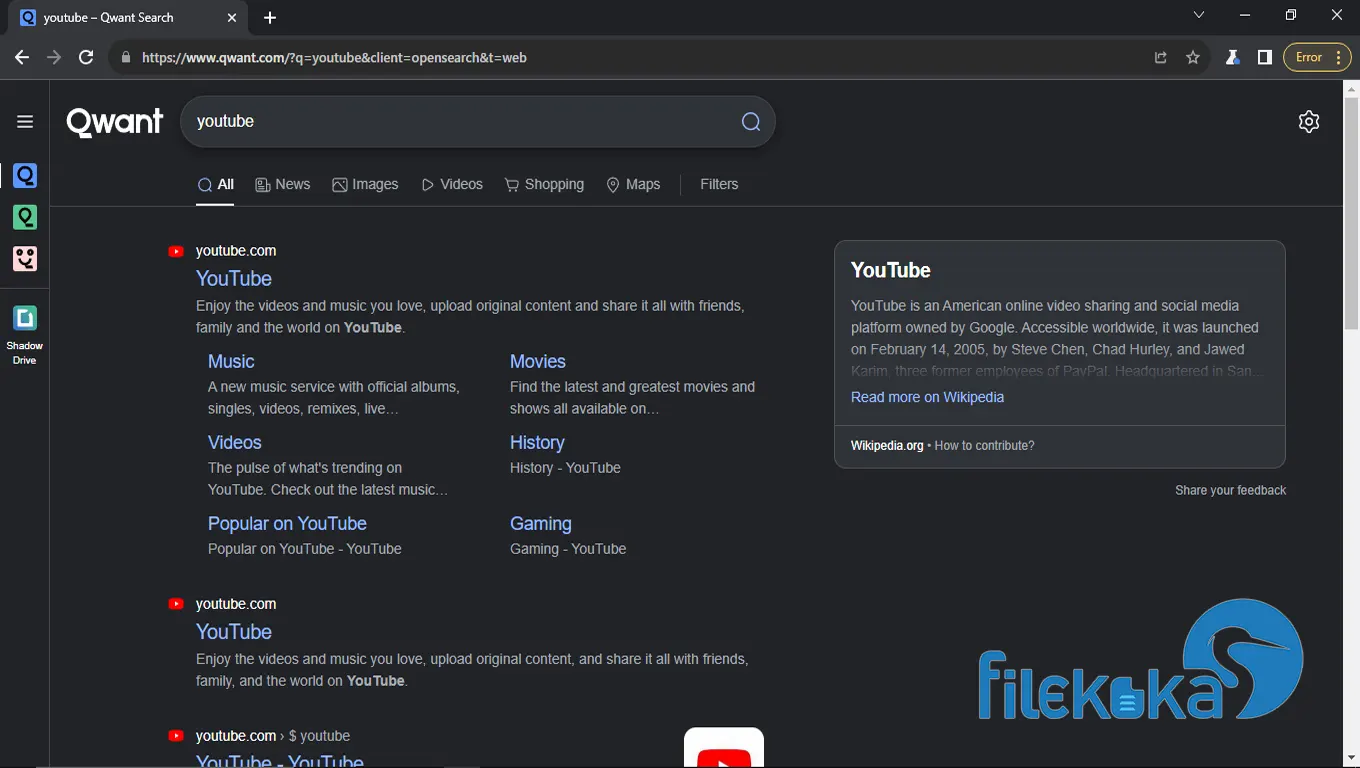The width and height of the screenshot is (1360, 768).
Task: Switch to the Videos tab
Action: [452, 185]
